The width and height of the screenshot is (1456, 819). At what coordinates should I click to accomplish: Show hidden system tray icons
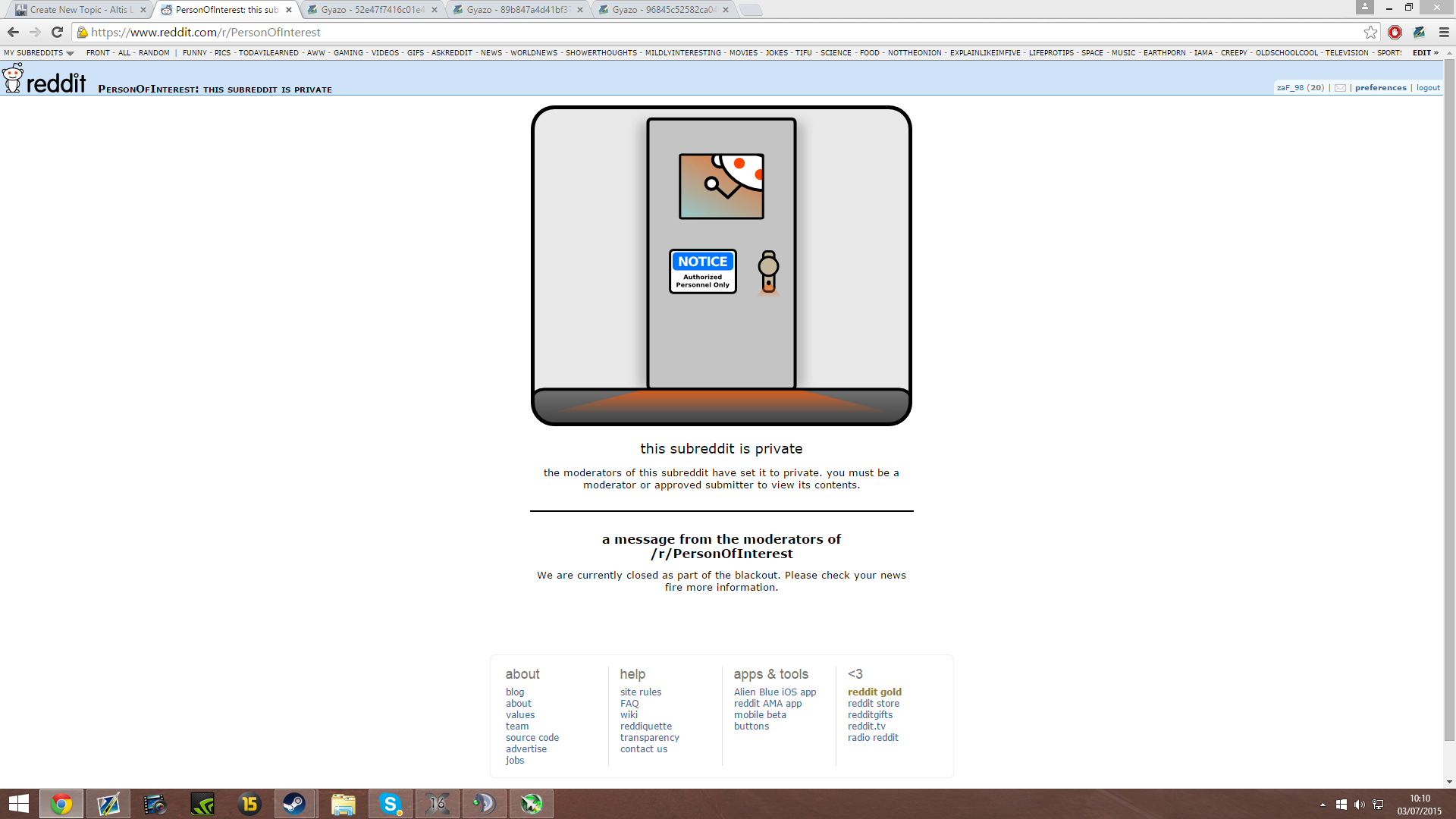1323,805
